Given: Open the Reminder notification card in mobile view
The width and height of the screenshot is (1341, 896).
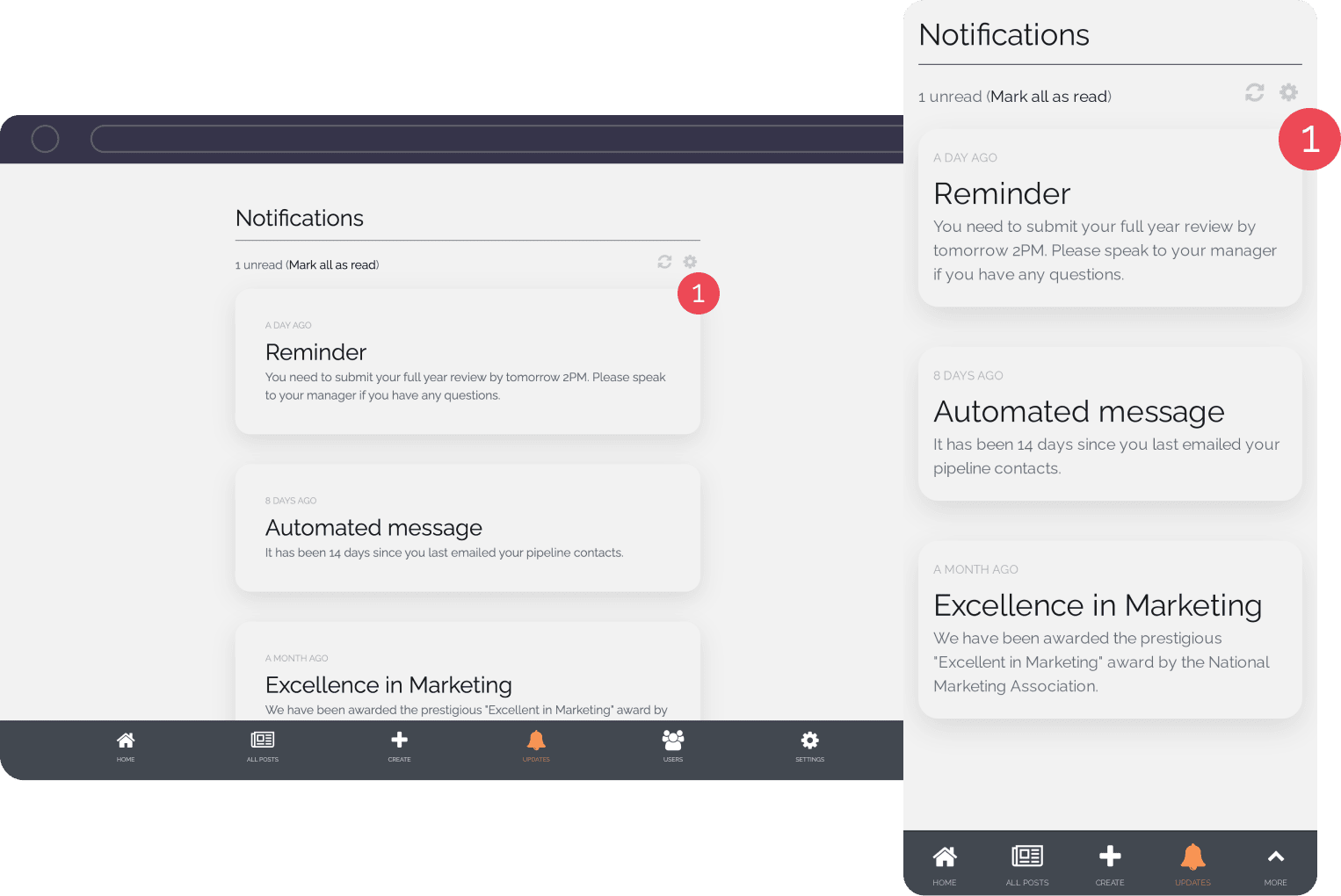Looking at the screenshot, I should [x=1110, y=218].
